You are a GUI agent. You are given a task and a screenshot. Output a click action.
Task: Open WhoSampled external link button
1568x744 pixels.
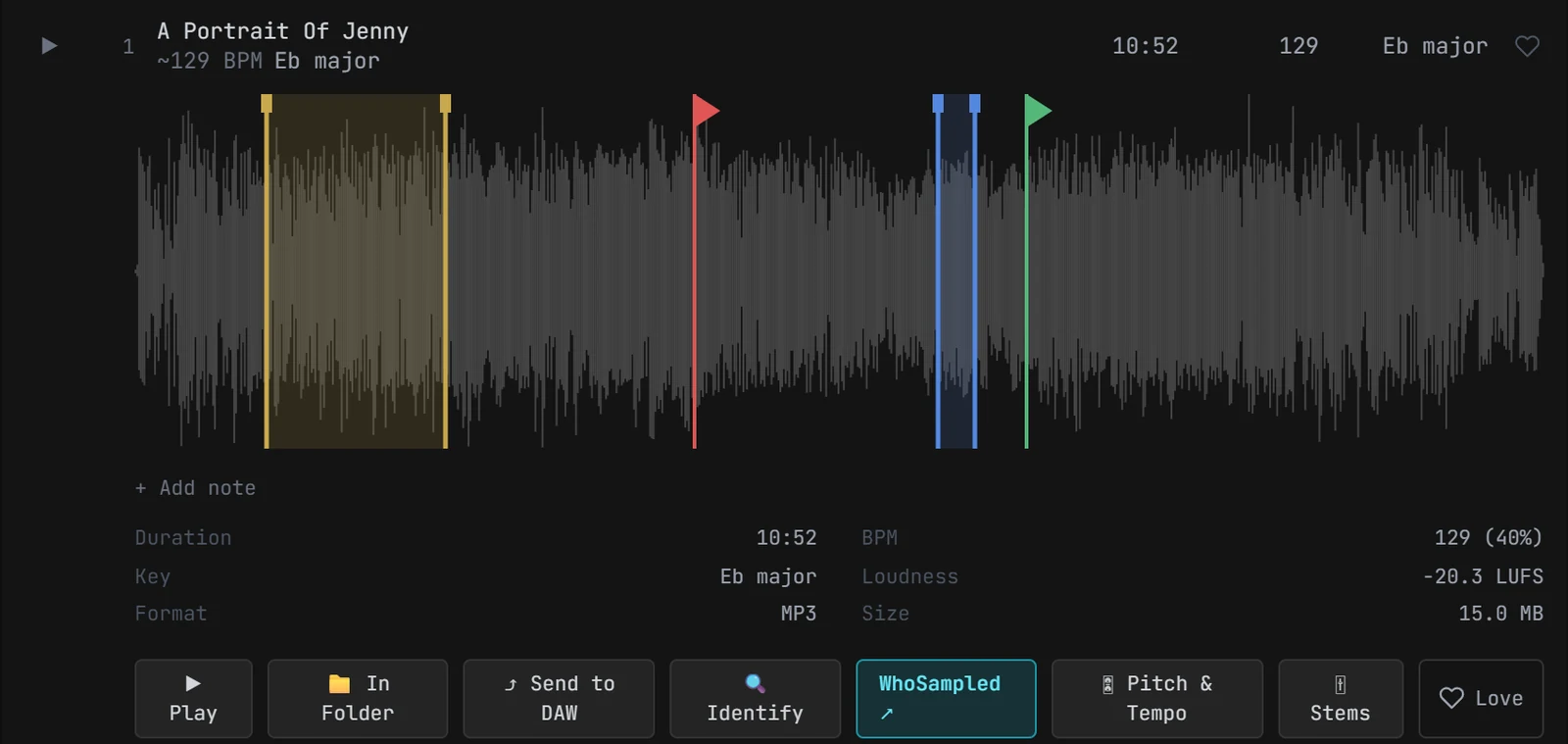[946, 698]
